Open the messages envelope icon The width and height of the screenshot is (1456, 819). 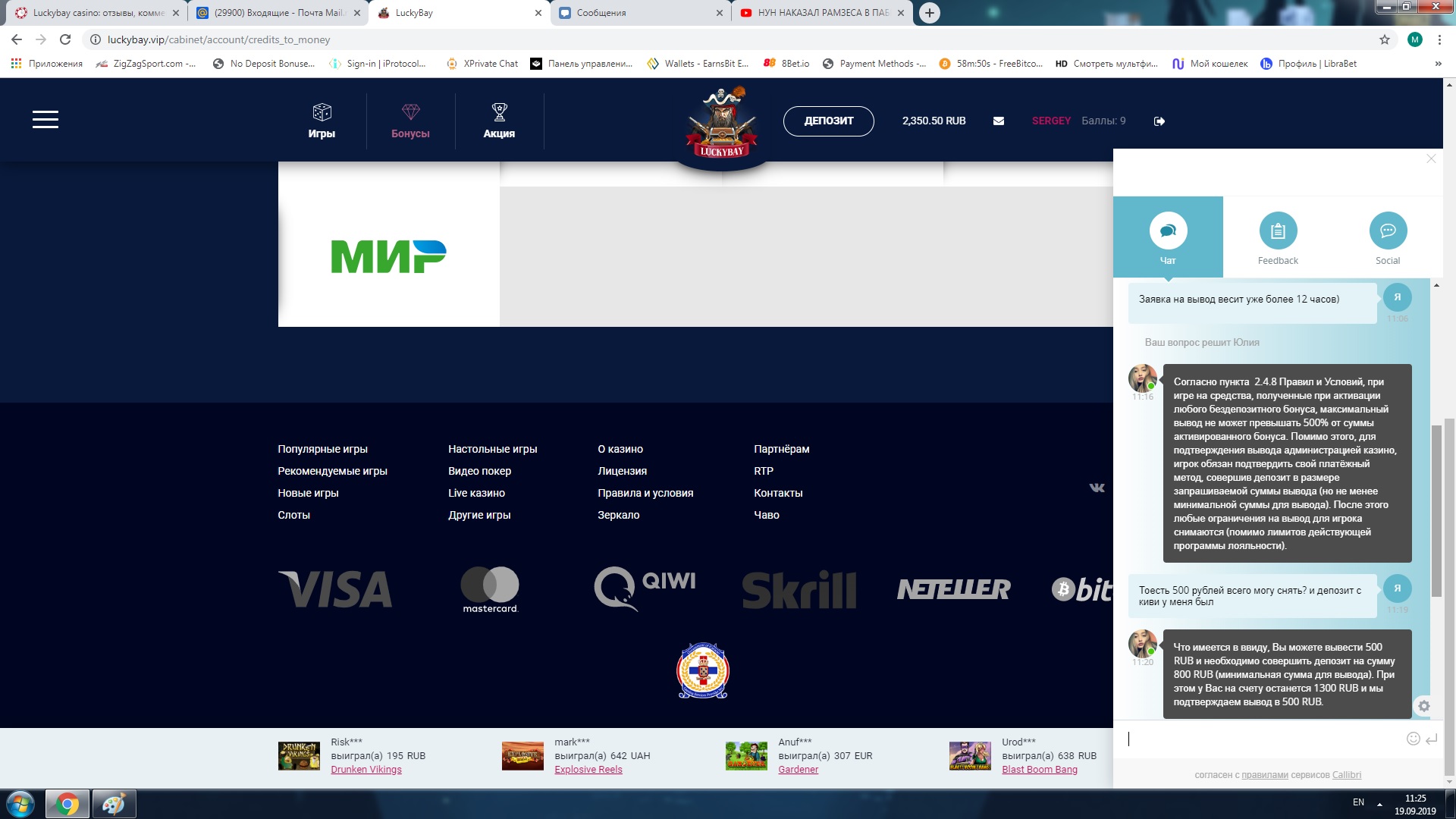pos(999,121)
